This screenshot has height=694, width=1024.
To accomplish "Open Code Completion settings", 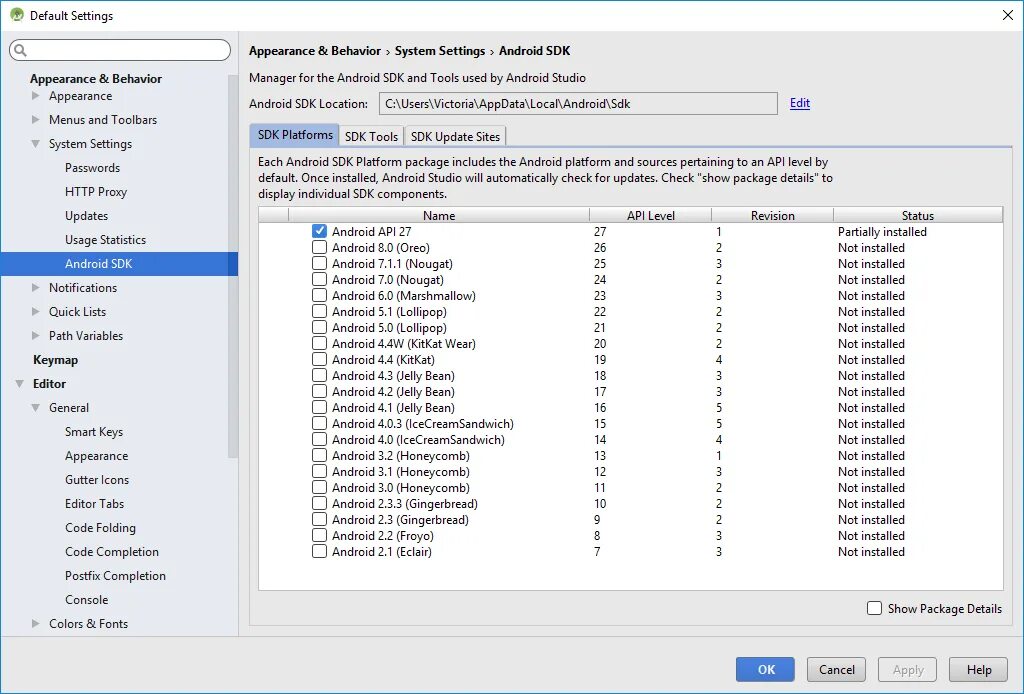I will coord(112,552).
